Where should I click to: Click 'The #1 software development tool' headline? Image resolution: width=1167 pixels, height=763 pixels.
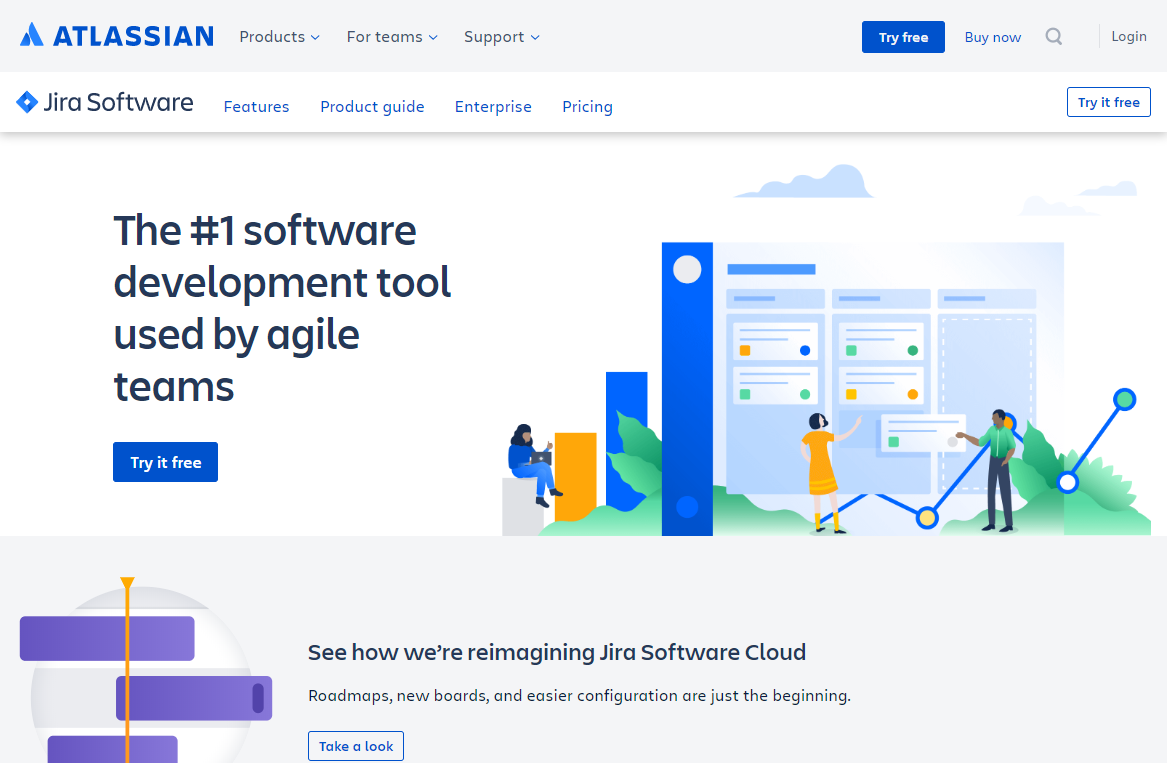[282, 308]
